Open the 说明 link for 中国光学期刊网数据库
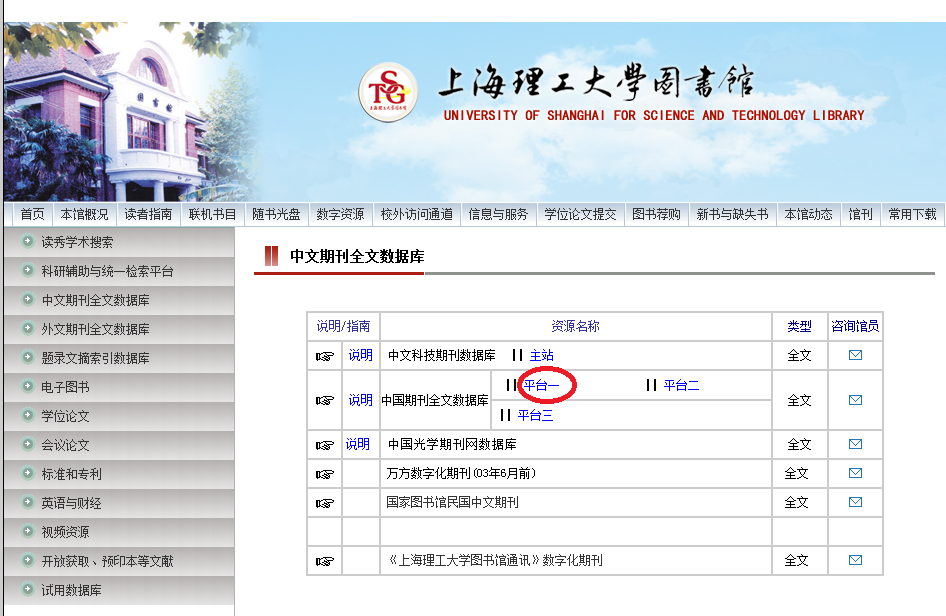The width and height of the screenshot is (946, 616). click(357, 444)
